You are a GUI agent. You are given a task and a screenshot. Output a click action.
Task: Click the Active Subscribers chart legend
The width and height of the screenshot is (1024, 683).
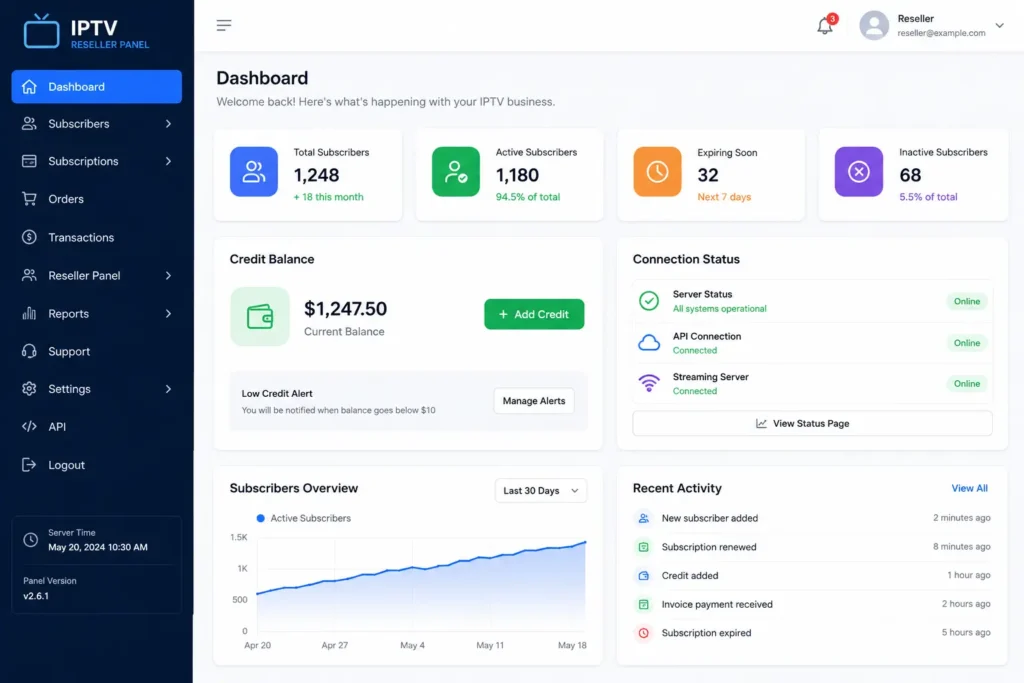pos(304,518)
